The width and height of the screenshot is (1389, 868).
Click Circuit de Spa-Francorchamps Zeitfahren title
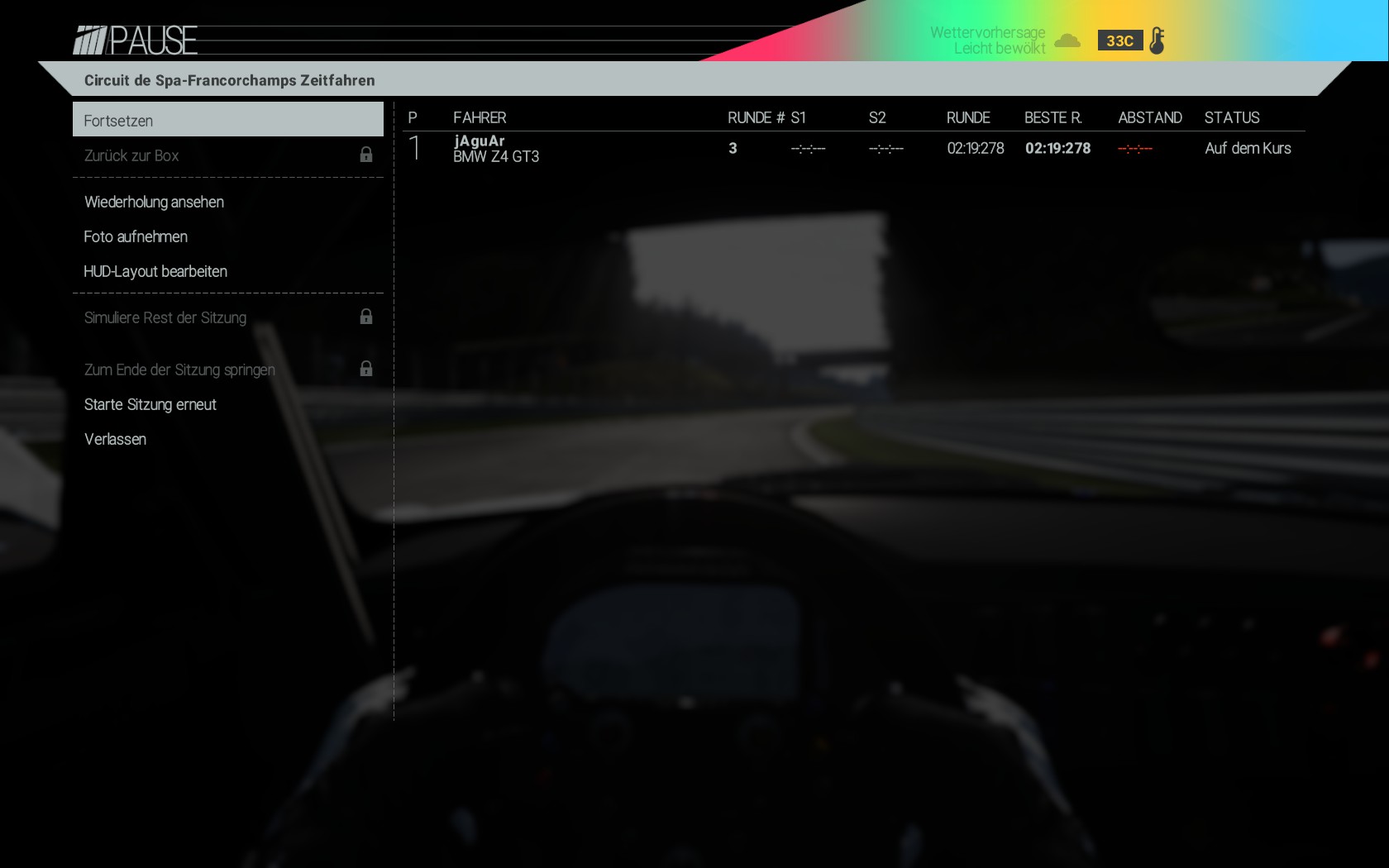(230, 80)
